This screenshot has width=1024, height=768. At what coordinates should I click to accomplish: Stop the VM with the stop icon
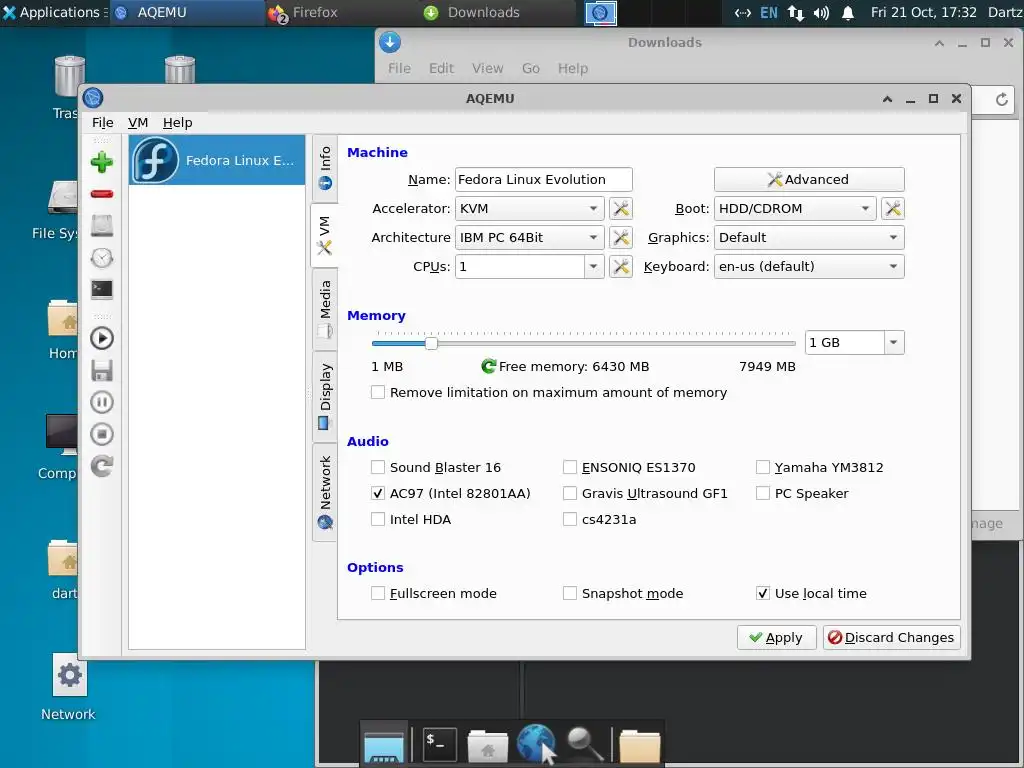point(101,434)
